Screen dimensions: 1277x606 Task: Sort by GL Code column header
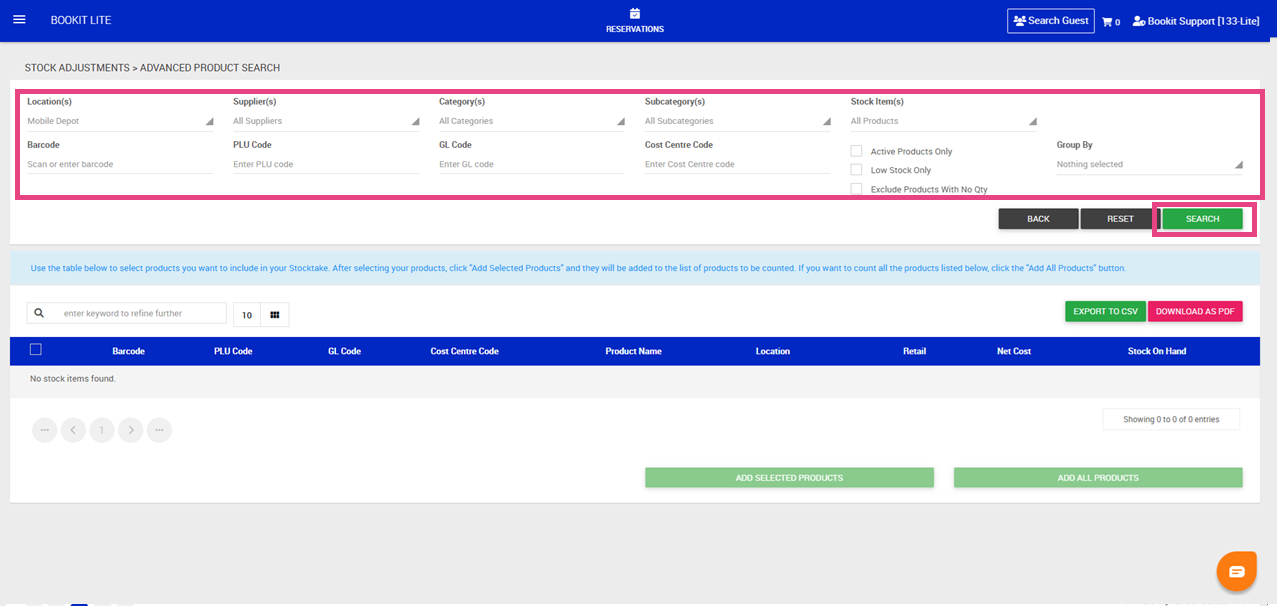coord(344,351)
